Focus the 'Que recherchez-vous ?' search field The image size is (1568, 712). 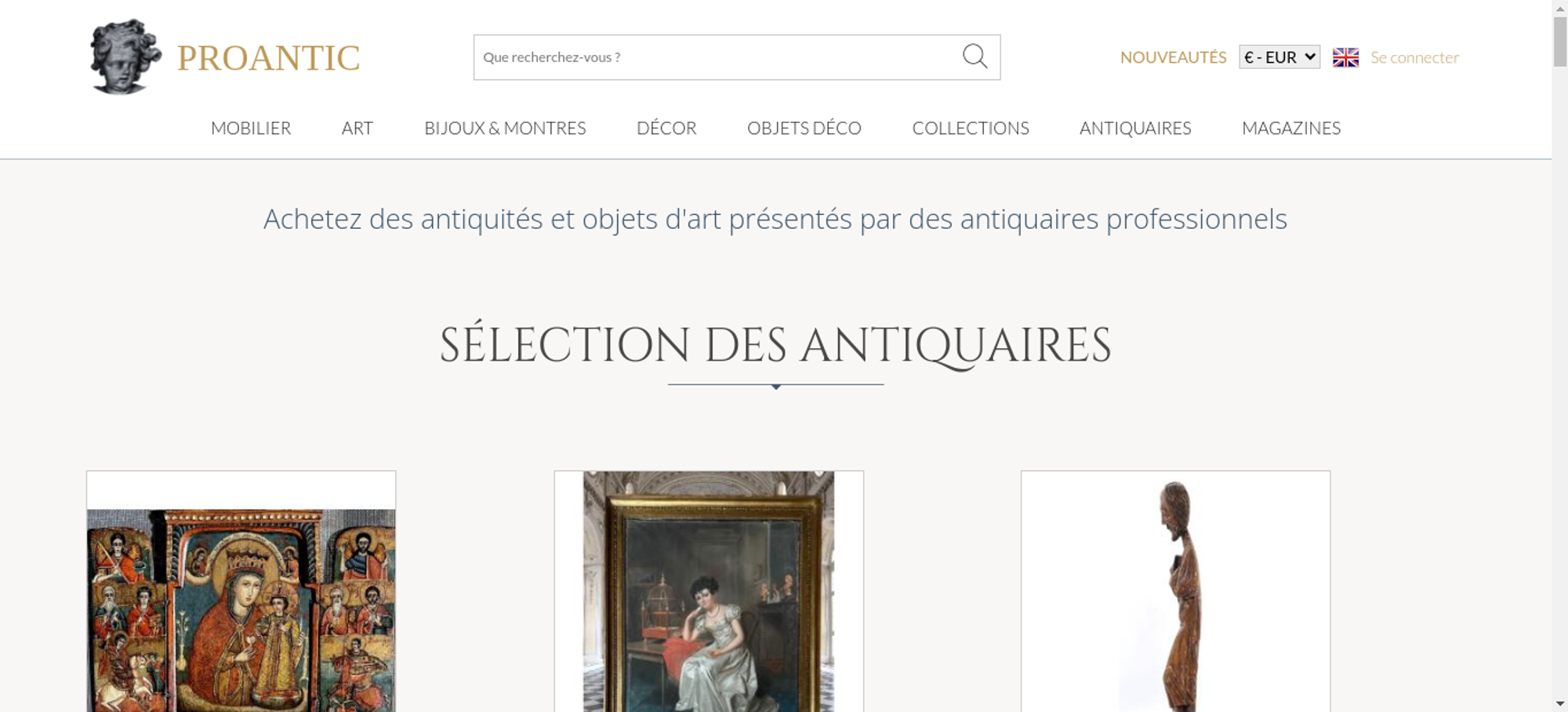717,57
